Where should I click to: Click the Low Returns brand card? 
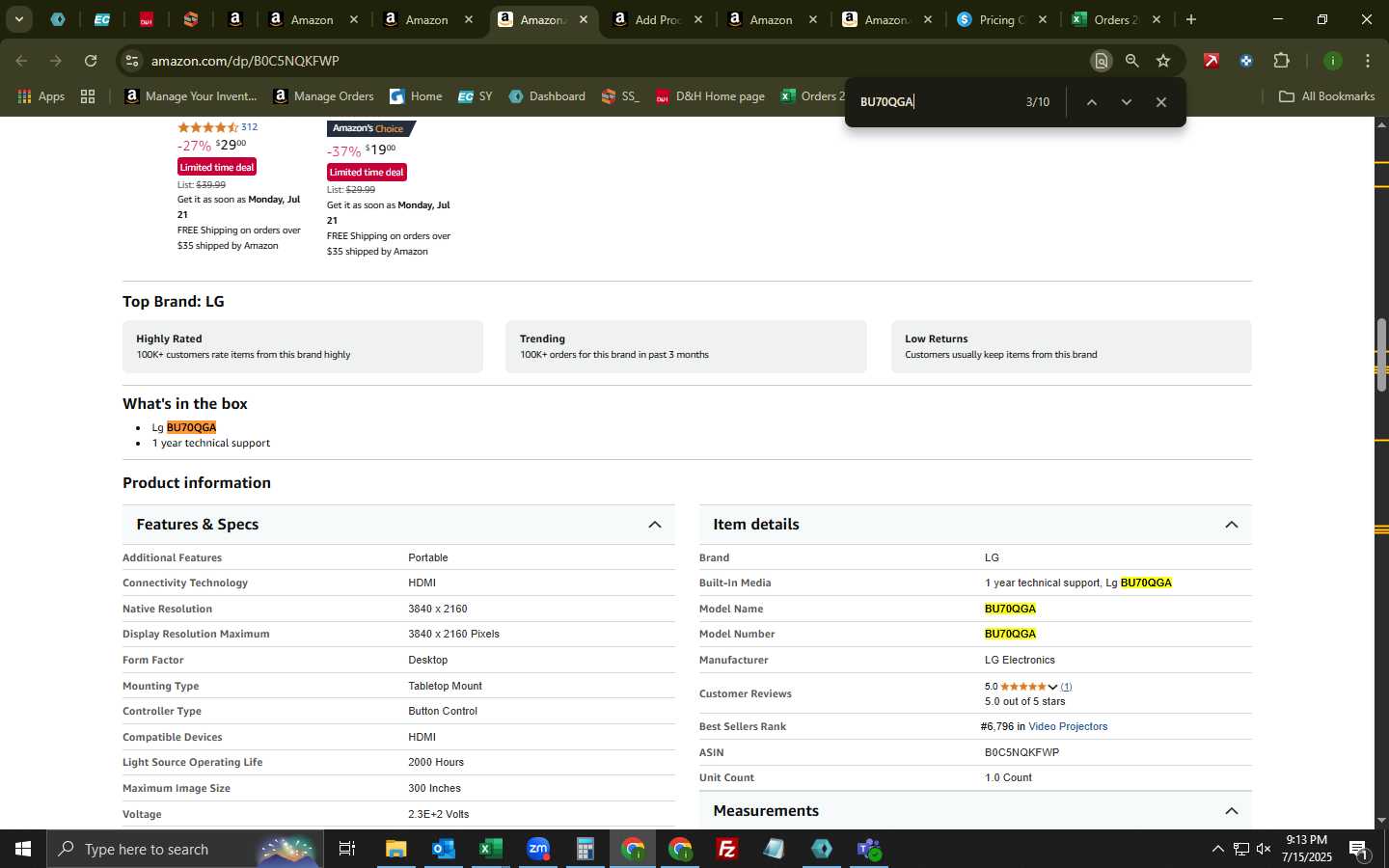point(1071,346)
